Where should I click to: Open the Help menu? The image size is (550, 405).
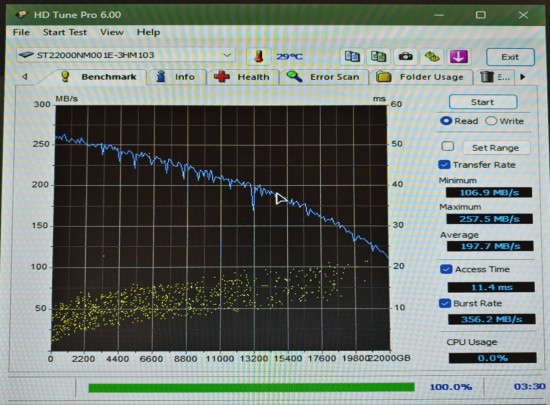(148, 32)
